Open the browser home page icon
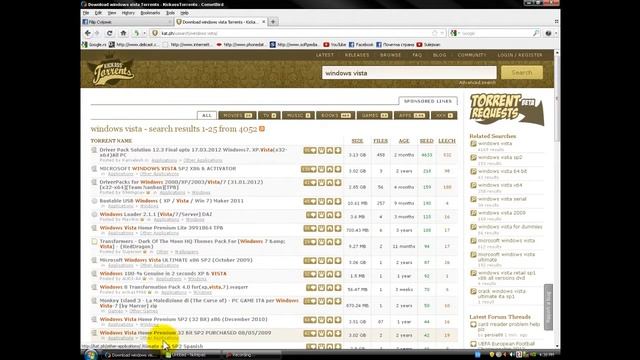 pyautogui.click(x=123, y=33)
